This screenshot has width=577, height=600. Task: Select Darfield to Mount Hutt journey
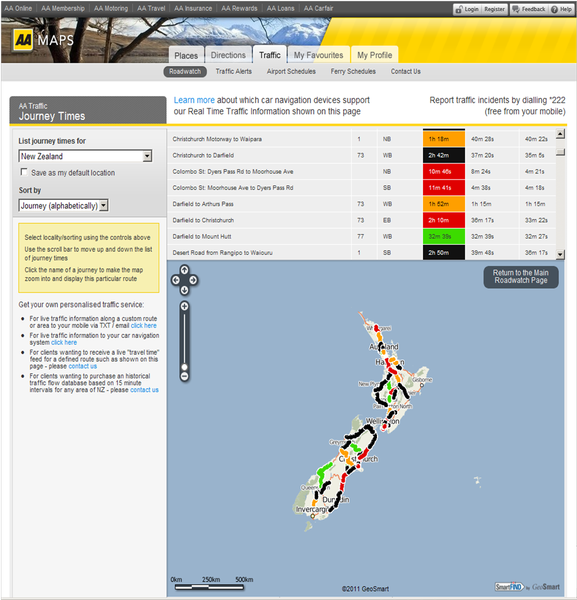point(202,236)
